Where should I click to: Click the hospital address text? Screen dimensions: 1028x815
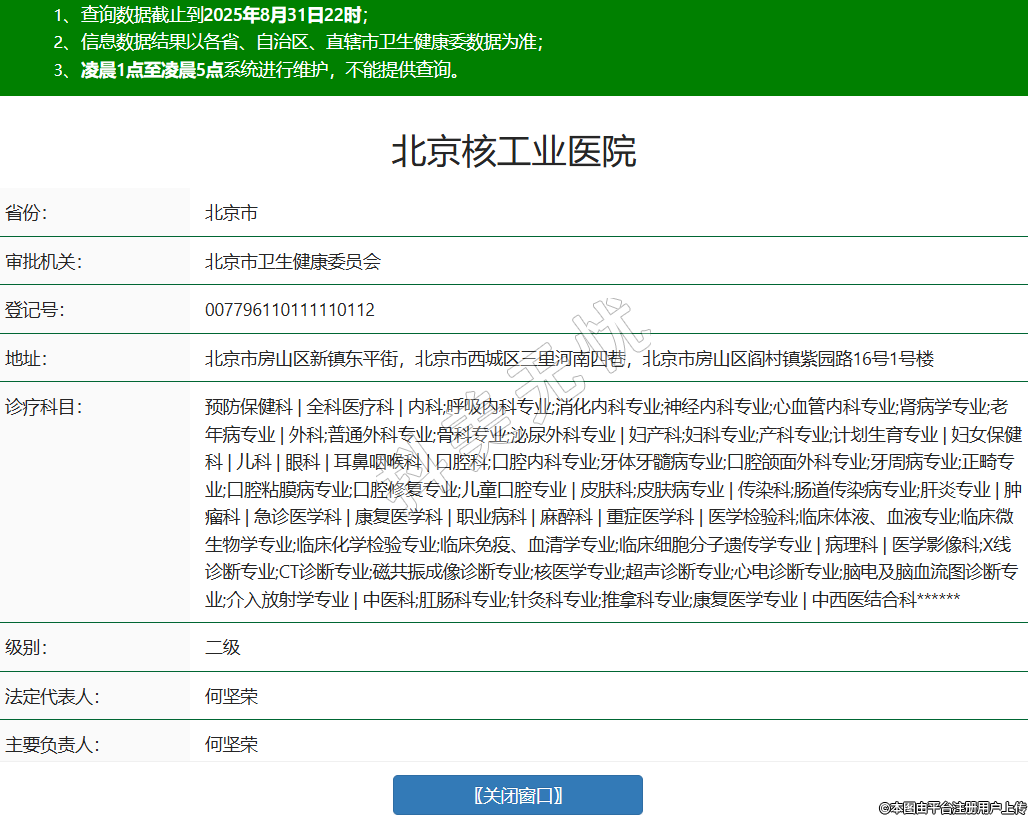click(569, 358)
